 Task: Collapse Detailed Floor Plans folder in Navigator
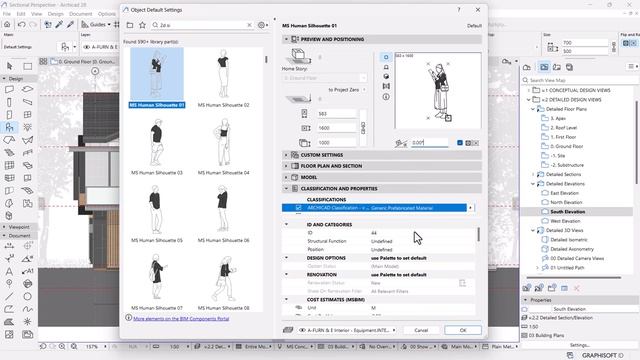click(533, 109)
